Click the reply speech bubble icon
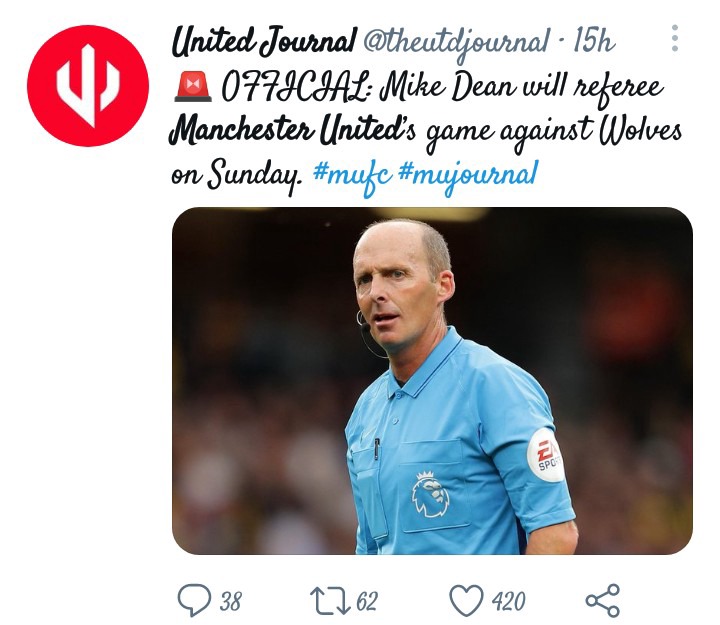Viewport: 720px width, 625px height. click(x=194, y=599)
